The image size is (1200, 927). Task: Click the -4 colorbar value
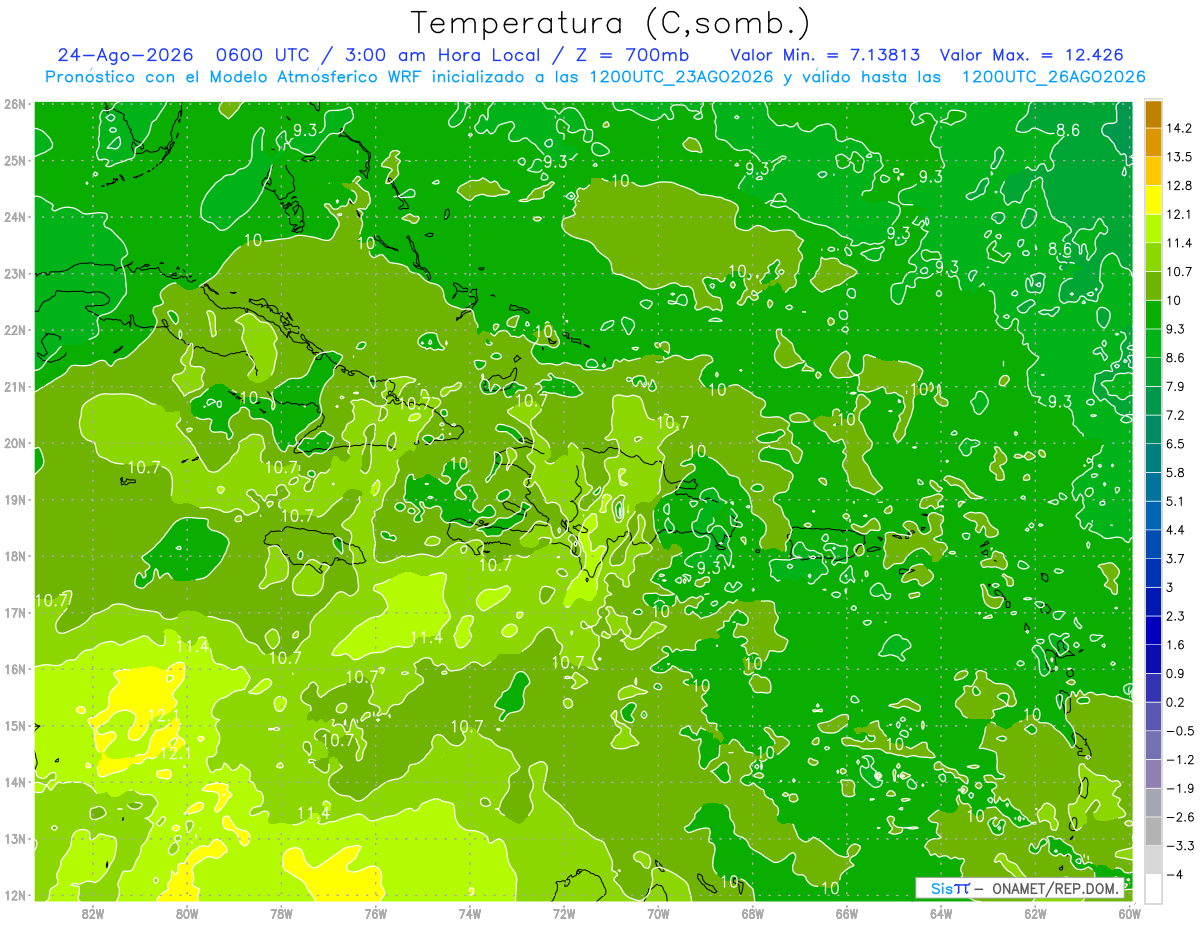(x=1175, y=874)
